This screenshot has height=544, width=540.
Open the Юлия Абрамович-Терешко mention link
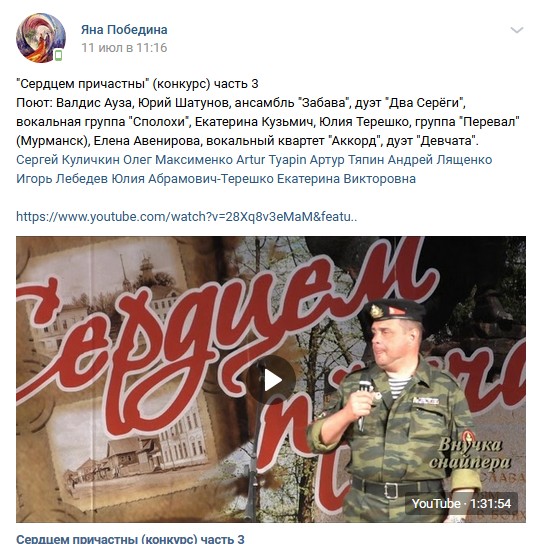(192, 179)
